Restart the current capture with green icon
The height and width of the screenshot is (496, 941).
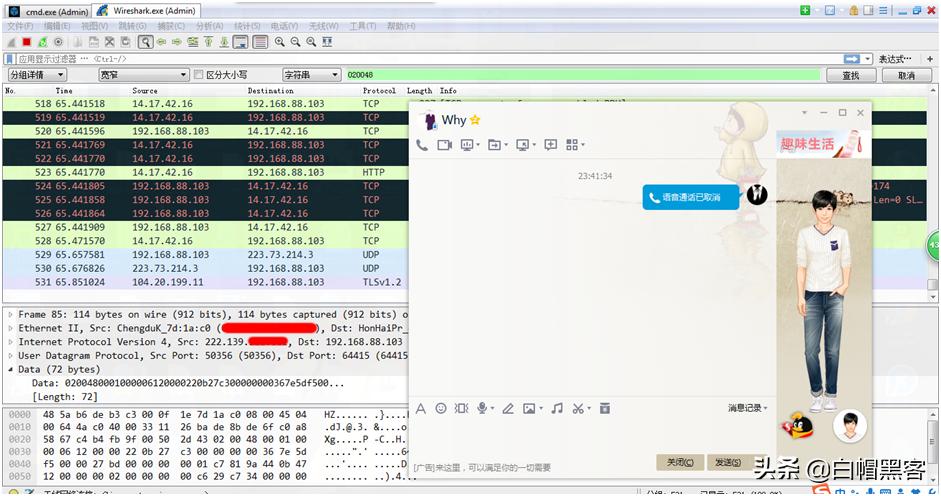click(x=43, y=42)
